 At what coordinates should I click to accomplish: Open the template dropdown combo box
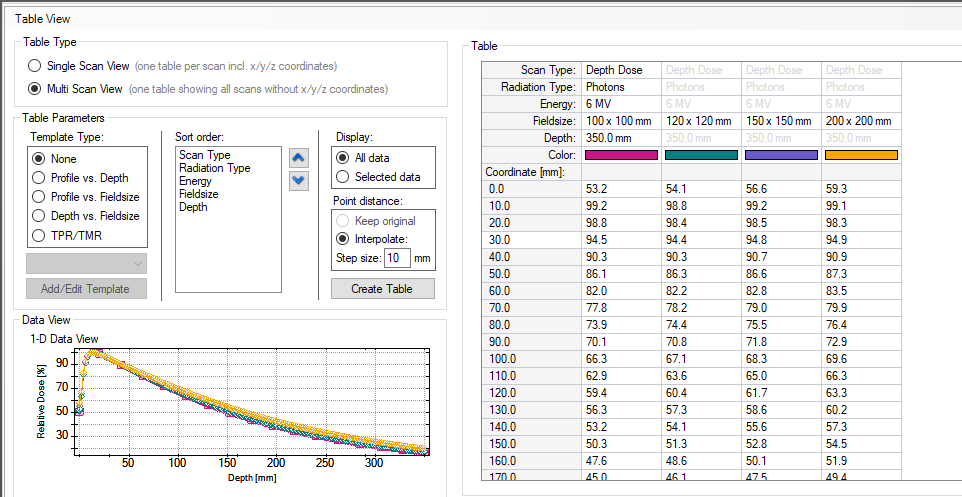pos(86,264)
